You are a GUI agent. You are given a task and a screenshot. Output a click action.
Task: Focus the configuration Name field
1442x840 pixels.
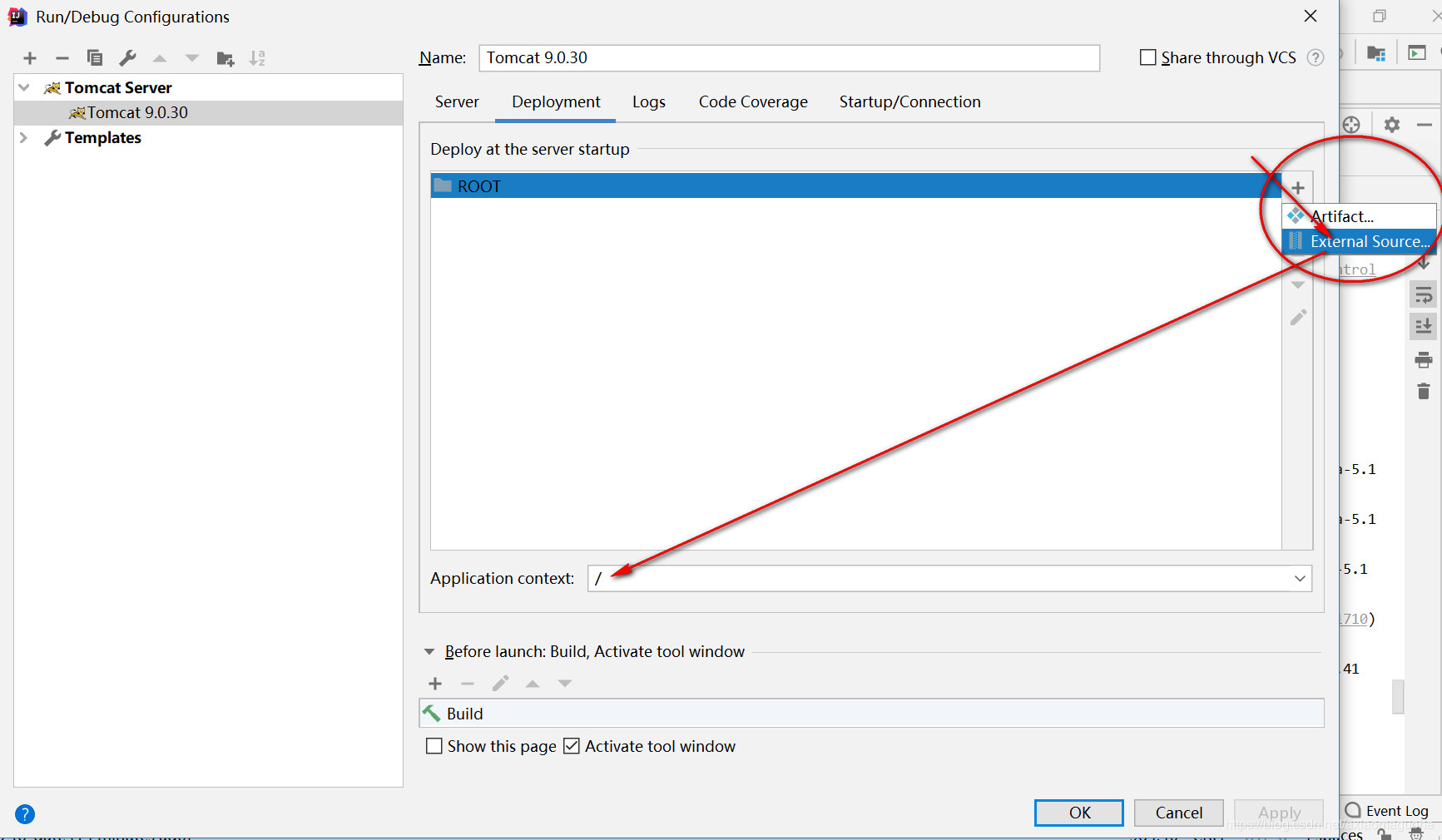pyautogui.click(x=789, y=57)
